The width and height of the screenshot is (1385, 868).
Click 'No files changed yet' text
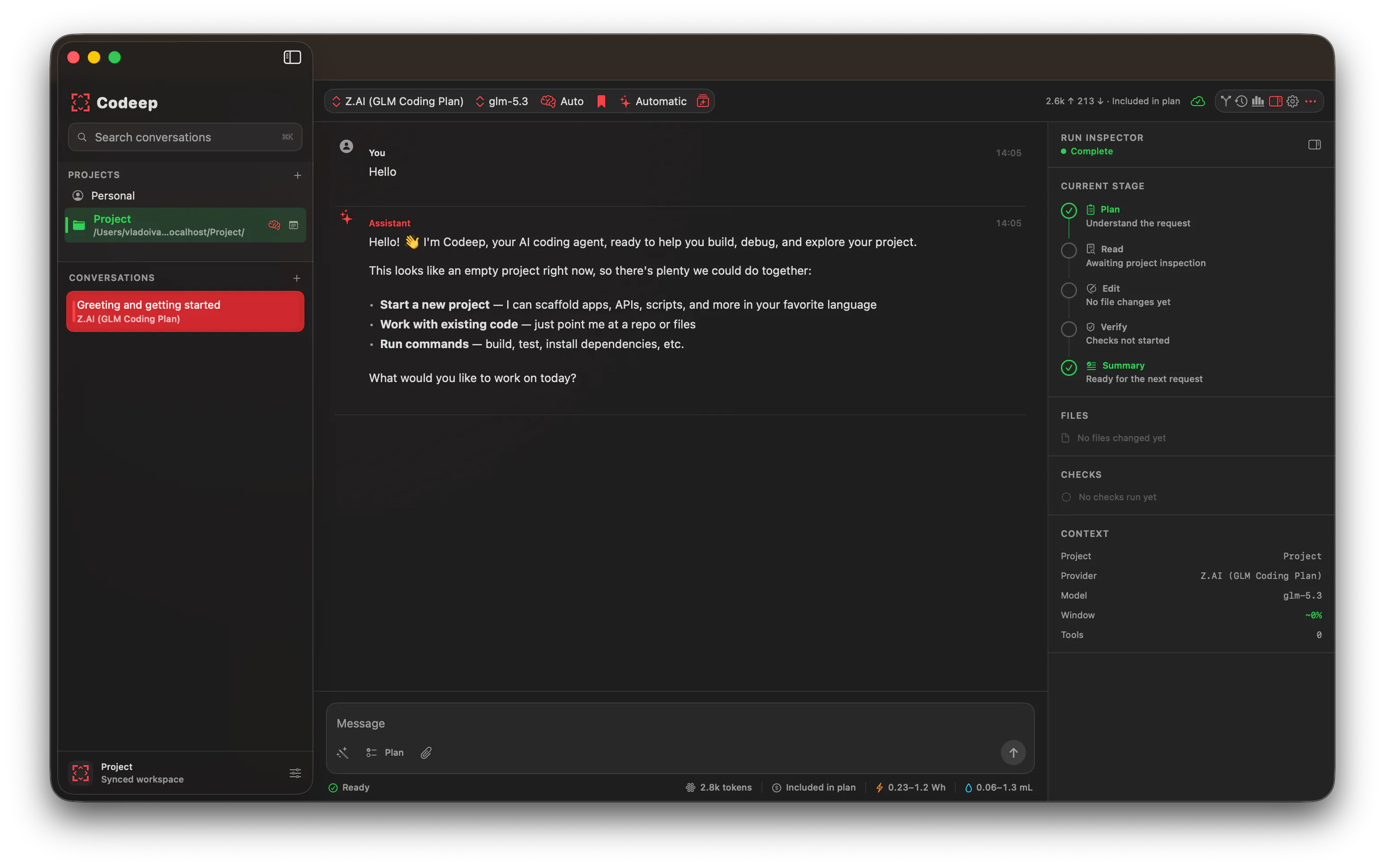click(x=1121, y=438)
